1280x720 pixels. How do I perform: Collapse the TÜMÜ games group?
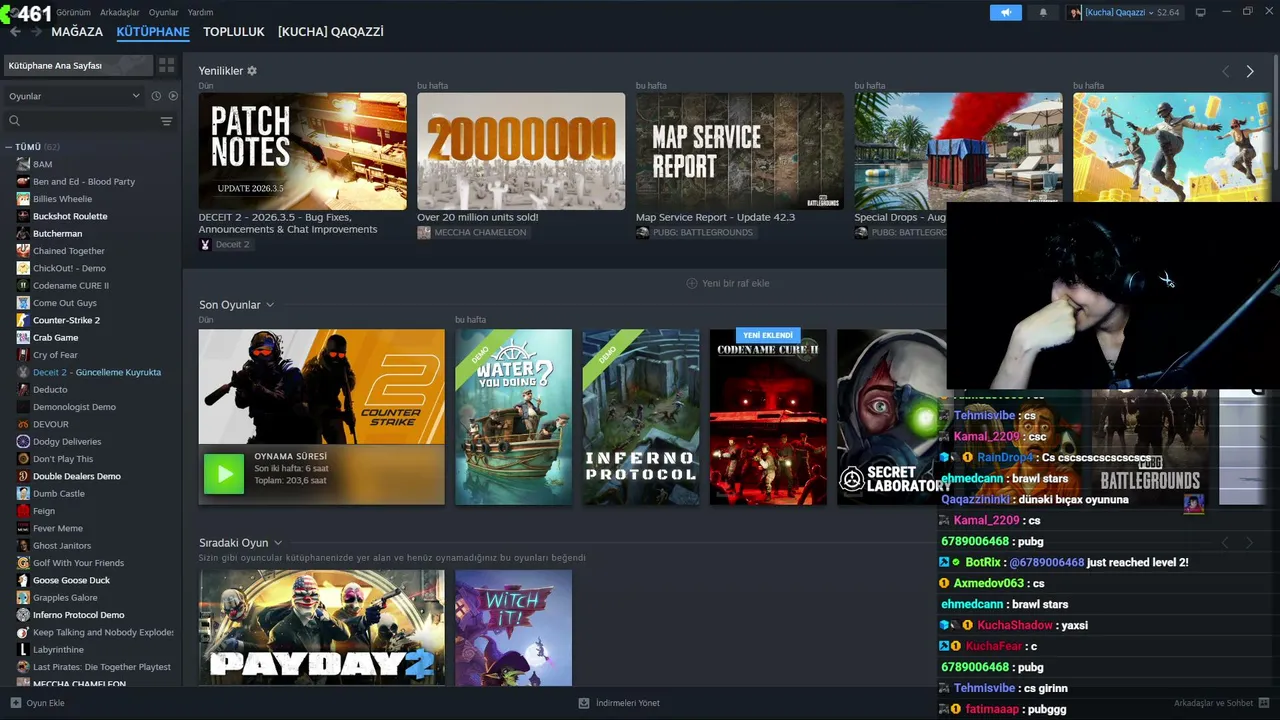pos(9,147)
